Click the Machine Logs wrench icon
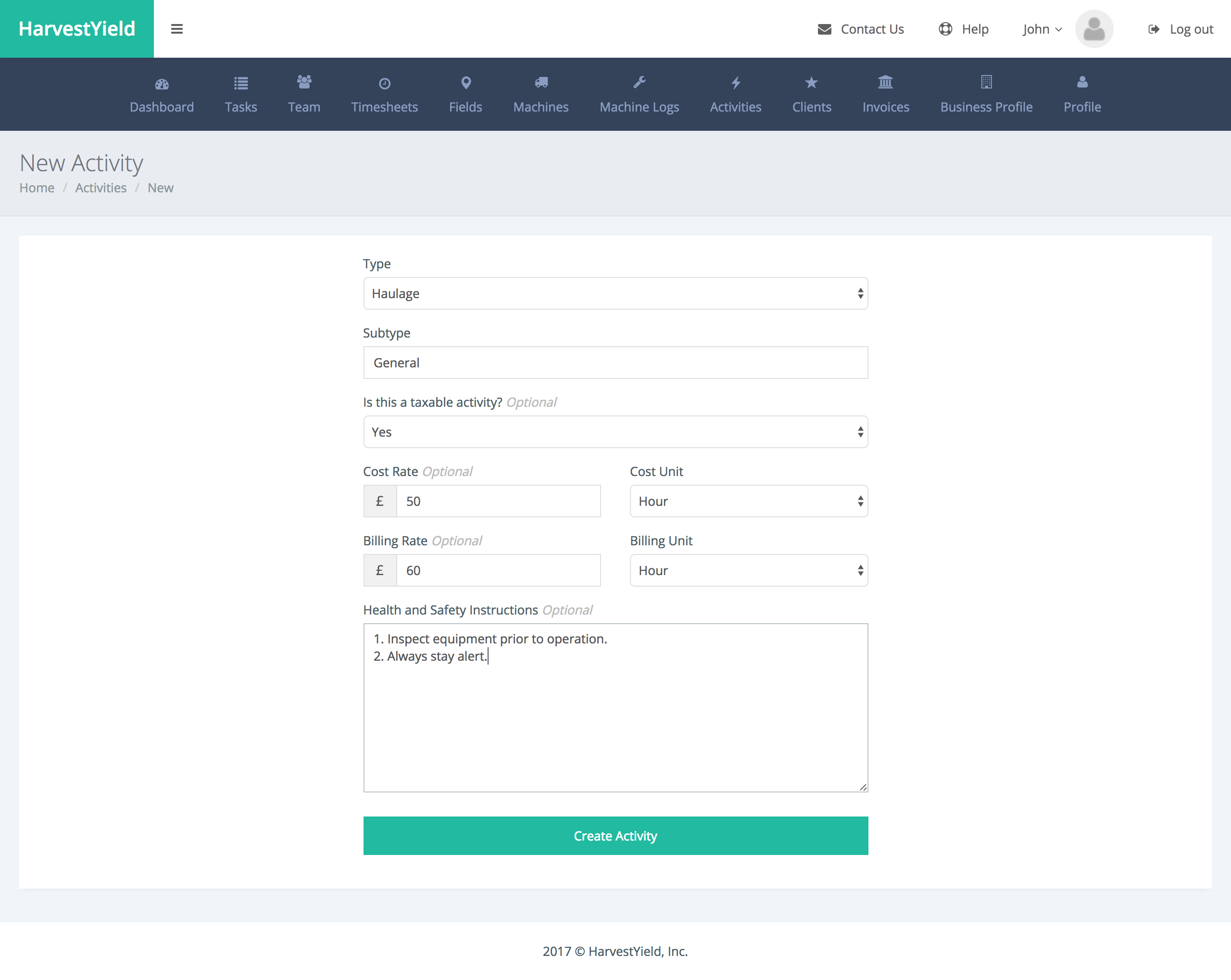 (639, 83)
